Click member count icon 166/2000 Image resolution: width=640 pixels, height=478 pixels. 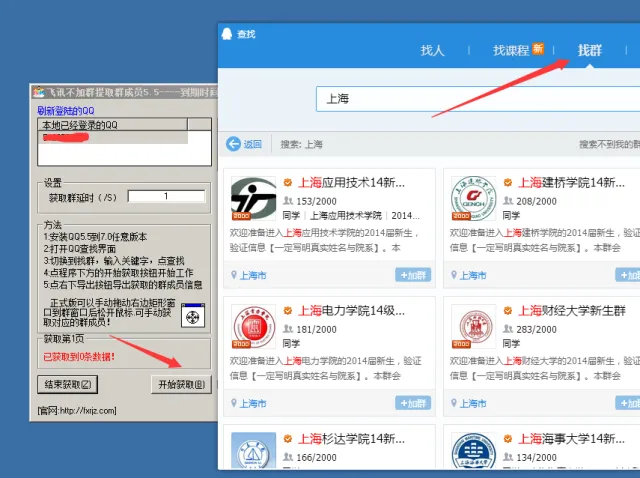click(288, 457)
